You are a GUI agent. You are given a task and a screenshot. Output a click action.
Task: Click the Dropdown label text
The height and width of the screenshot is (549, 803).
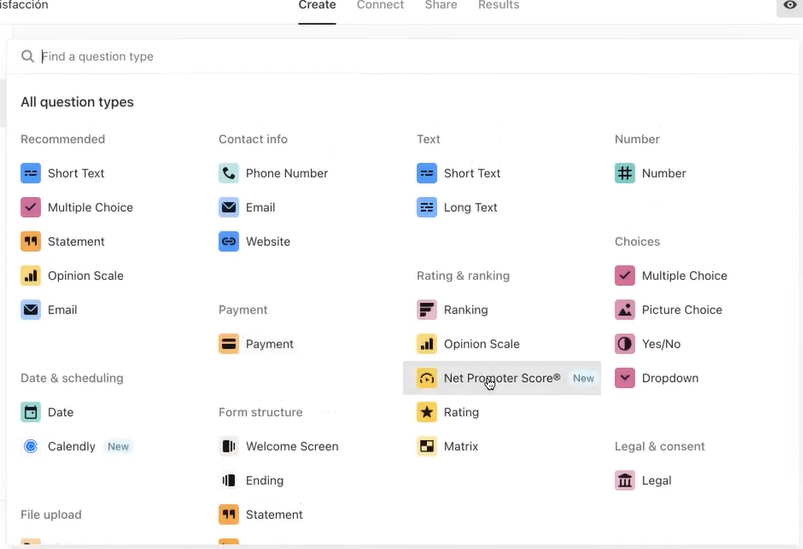[x=670, y=378]
